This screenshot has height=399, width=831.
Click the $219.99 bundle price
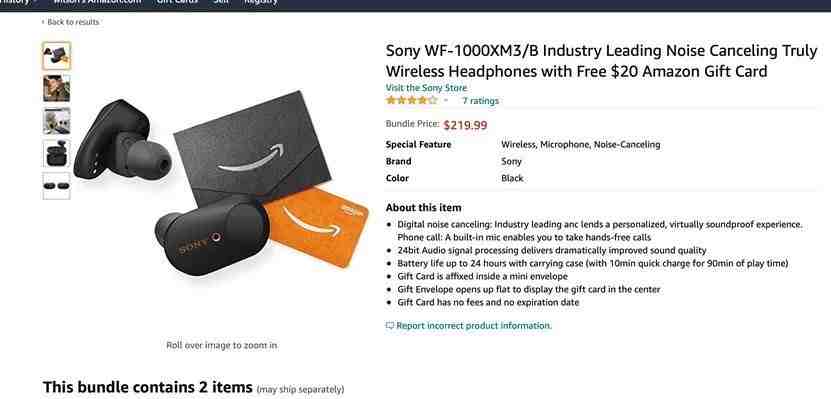pos(465,125)
